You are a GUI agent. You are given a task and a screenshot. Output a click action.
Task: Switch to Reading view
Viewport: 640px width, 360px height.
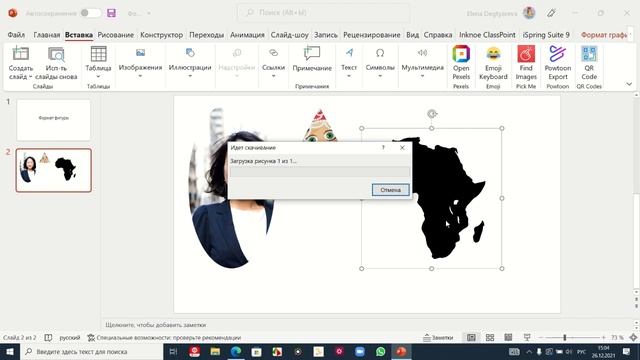pos(508,338)
